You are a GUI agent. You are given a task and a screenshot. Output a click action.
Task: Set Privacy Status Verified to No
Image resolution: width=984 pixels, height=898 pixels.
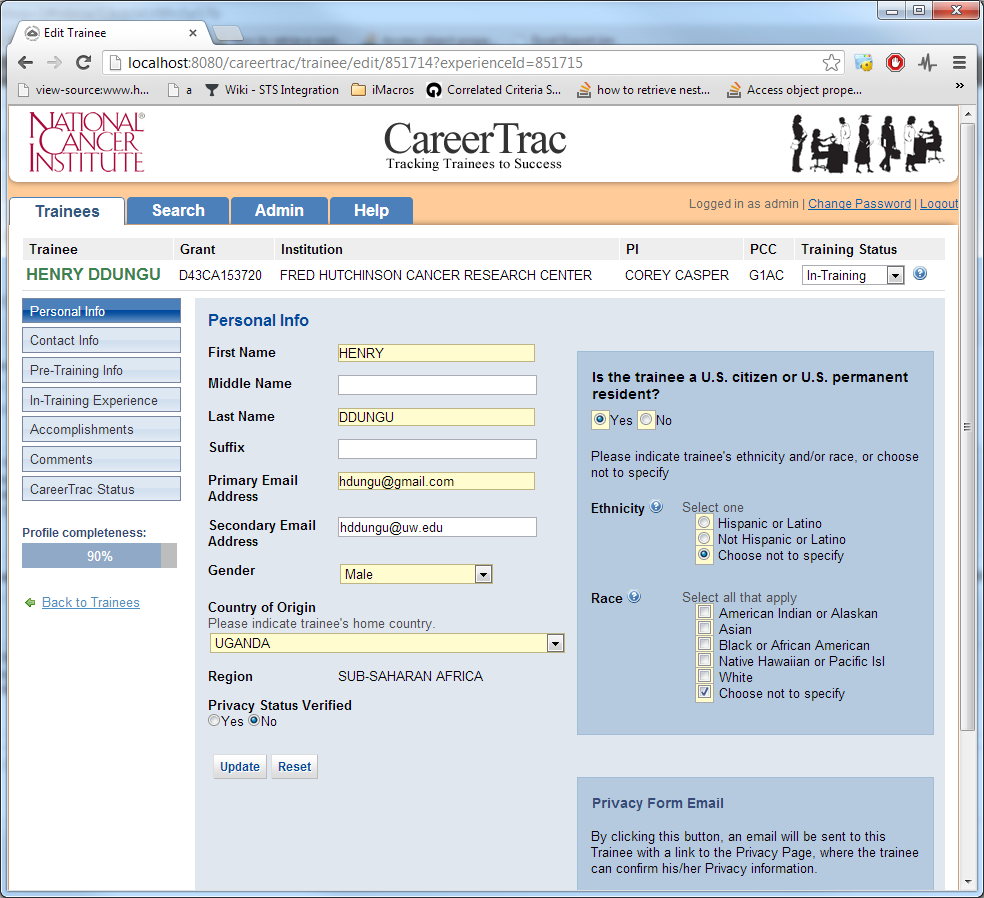click(254, 721)
